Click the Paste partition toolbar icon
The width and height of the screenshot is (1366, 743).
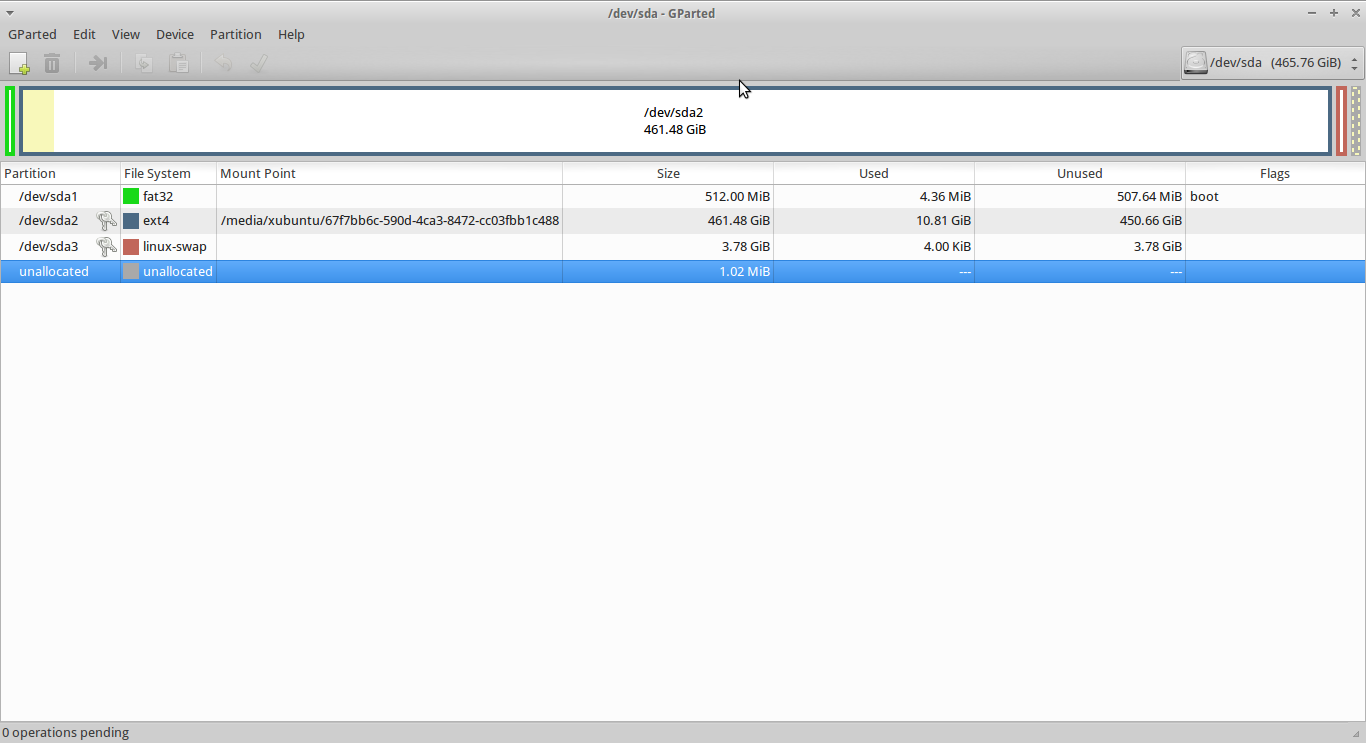179,63
